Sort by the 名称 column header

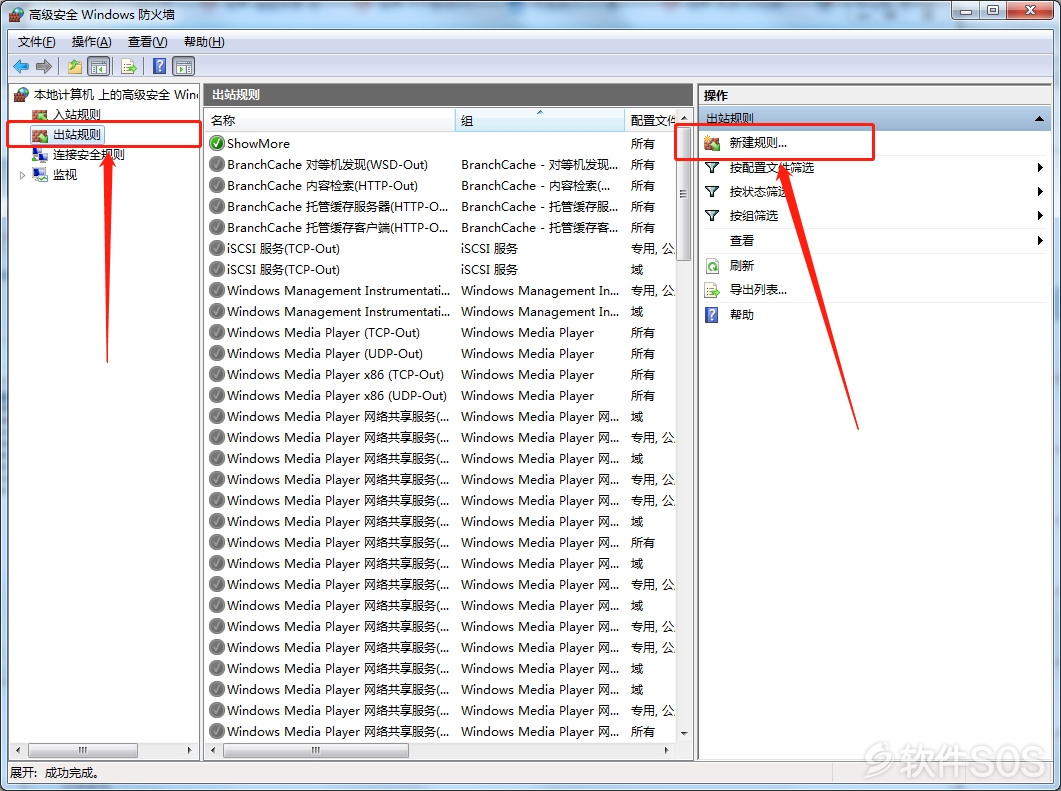(330, 120)
